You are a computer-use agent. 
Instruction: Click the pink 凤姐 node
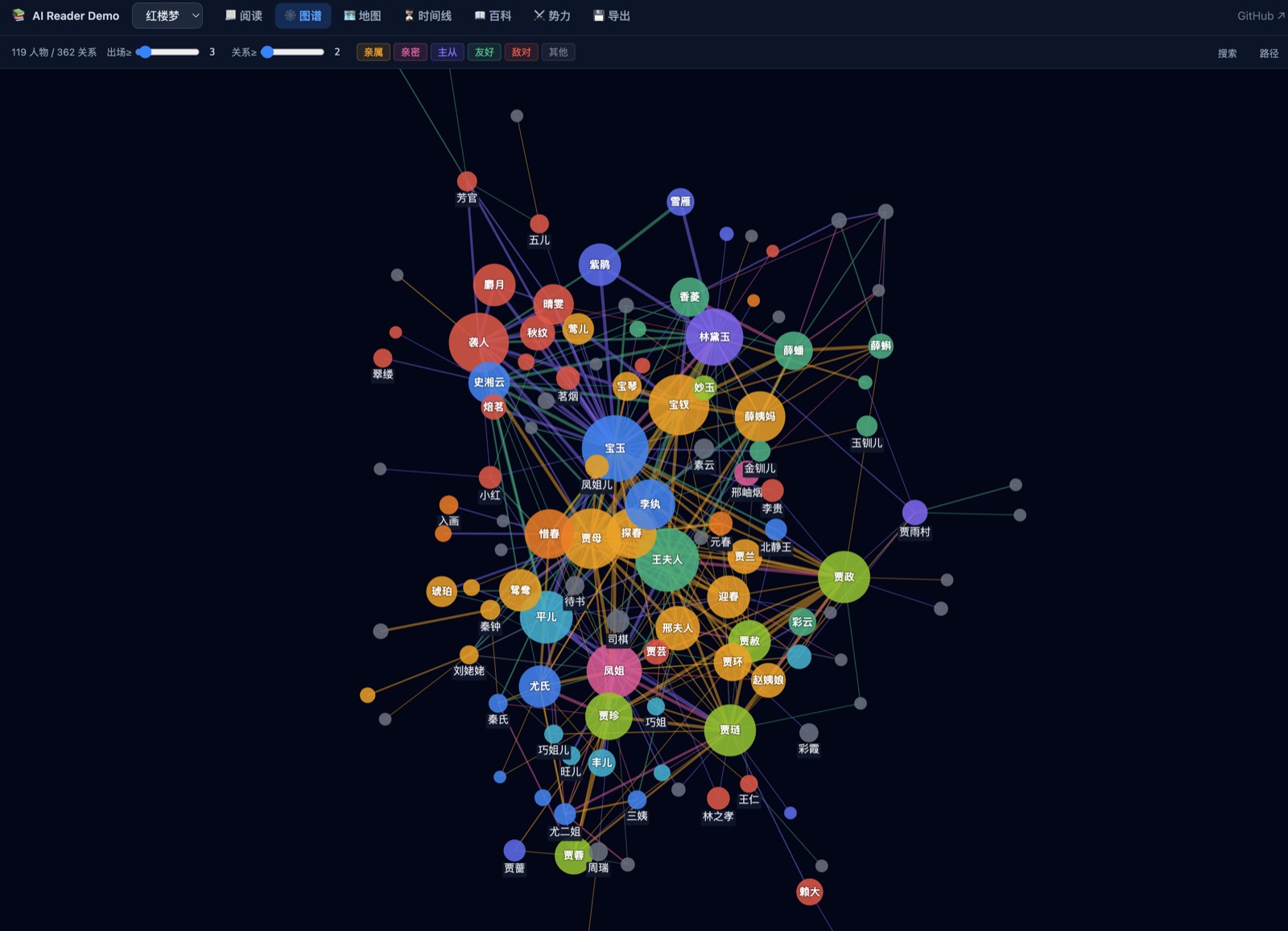coord(614,670)
